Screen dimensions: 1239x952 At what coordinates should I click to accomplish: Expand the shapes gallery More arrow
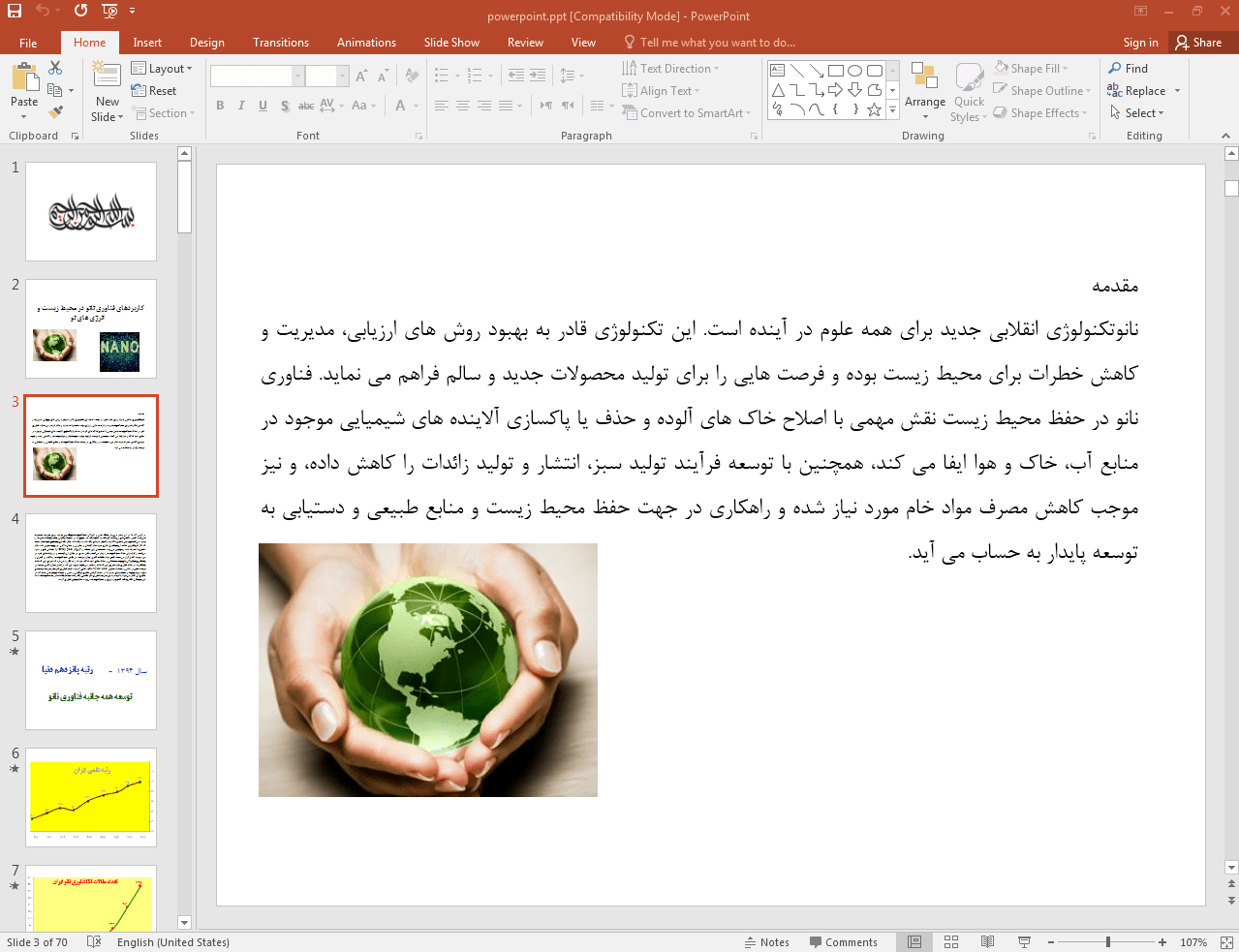tap(892, 111)
